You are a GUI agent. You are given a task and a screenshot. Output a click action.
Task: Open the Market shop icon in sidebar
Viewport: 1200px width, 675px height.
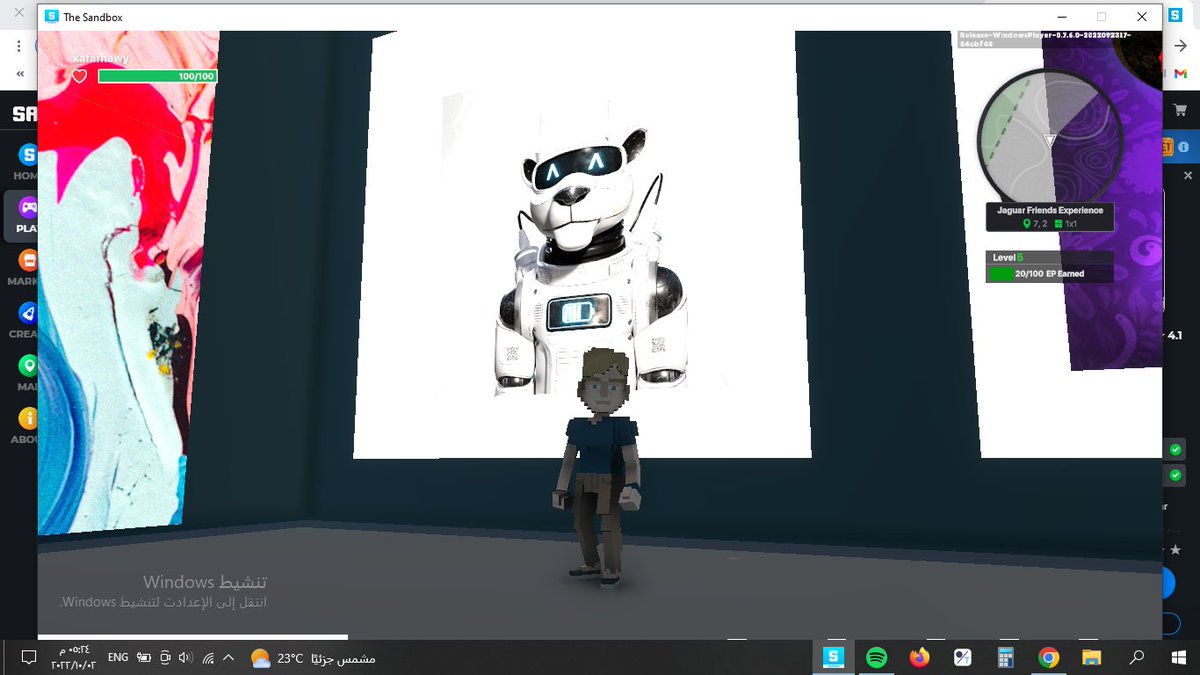pyautogui.click(x=28, y=260)
